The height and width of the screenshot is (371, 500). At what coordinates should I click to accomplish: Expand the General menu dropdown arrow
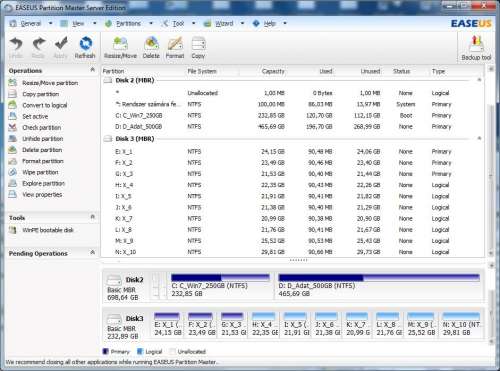click(x=50, y=23)
